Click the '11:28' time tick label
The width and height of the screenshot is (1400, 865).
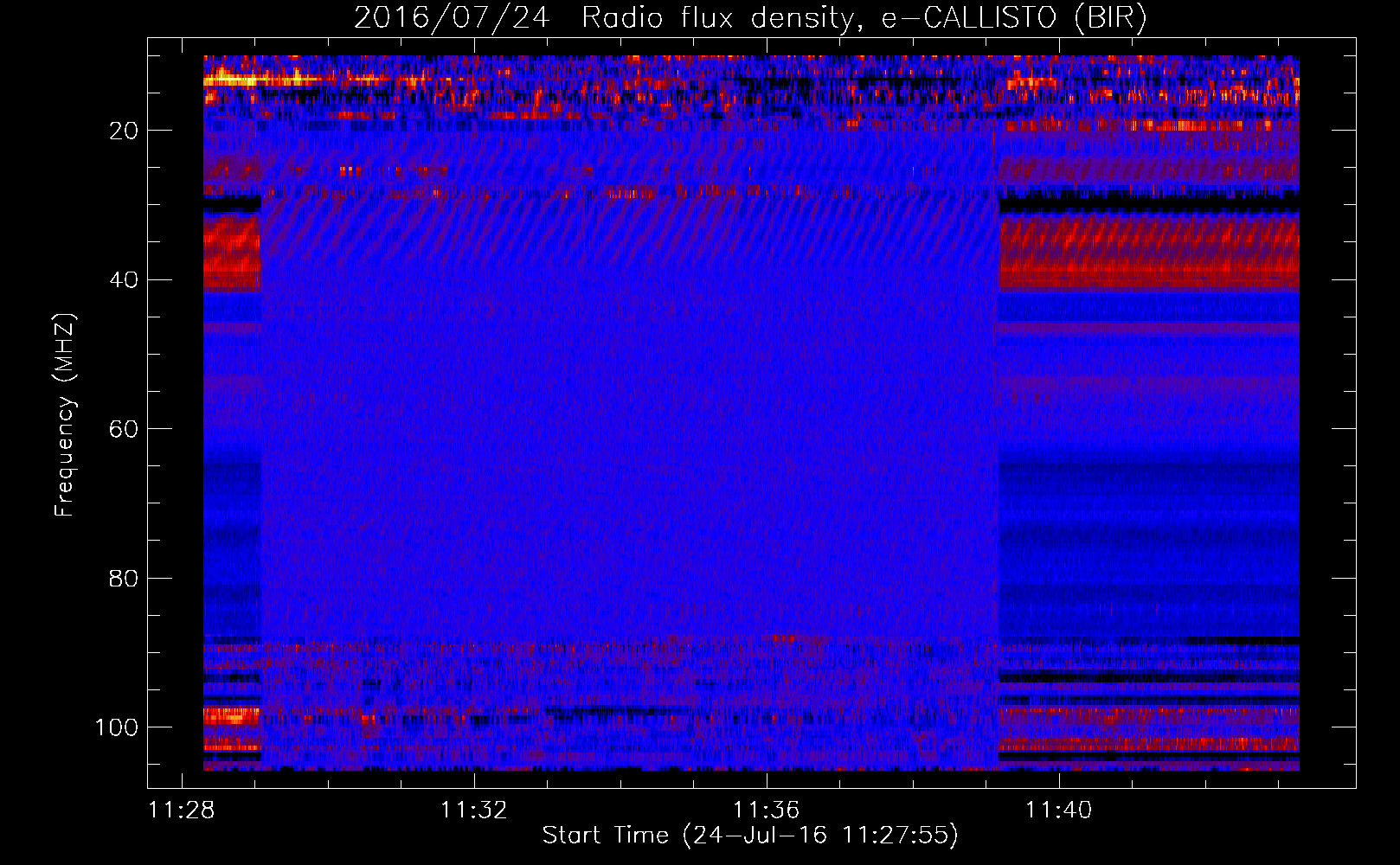[181, 811]
